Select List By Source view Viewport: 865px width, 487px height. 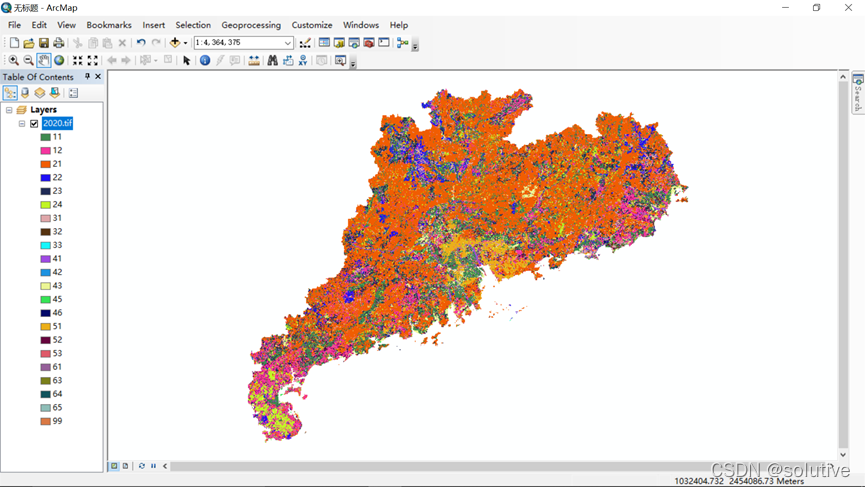click(25, 93)
